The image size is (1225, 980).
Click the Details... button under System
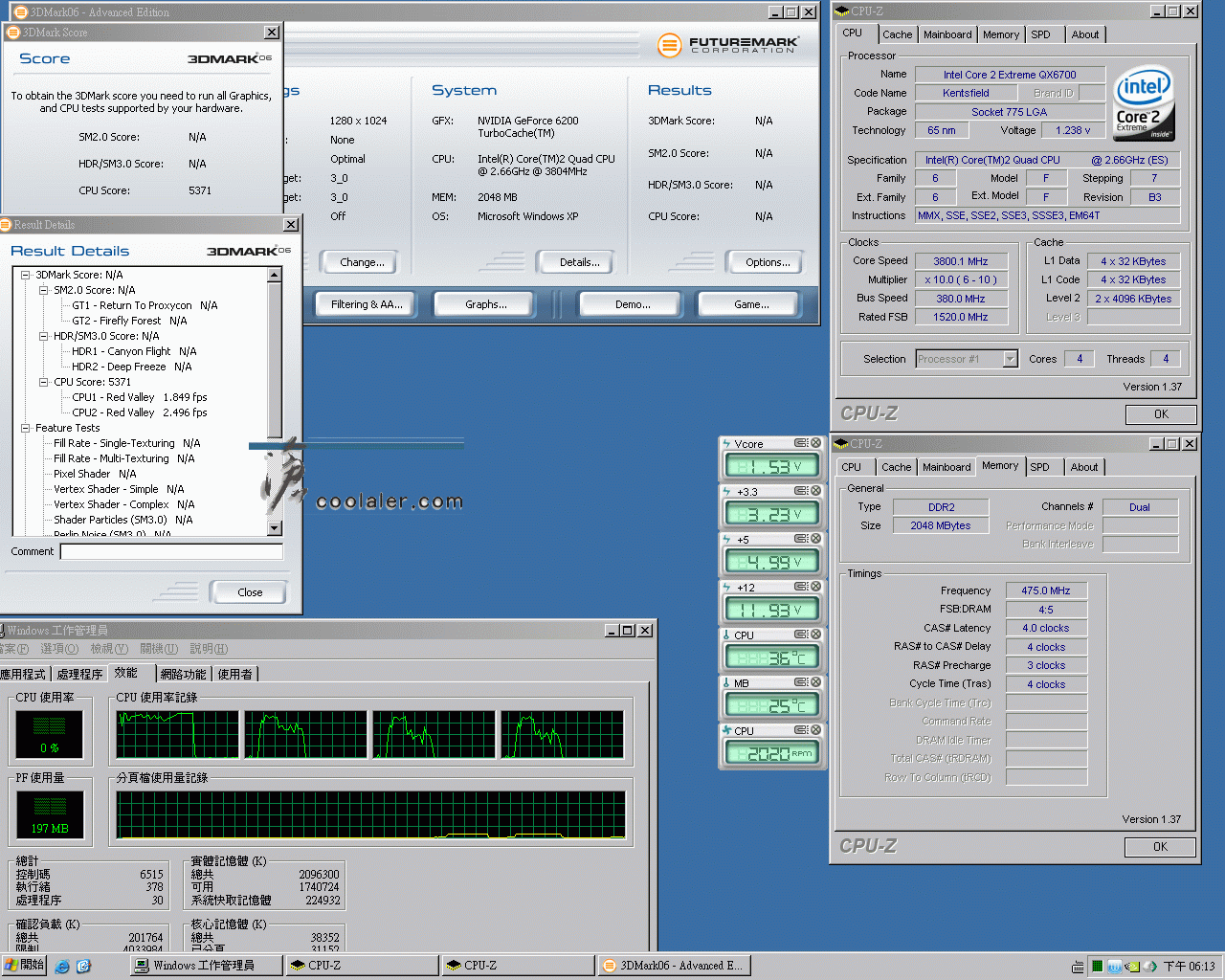(580, 262)
